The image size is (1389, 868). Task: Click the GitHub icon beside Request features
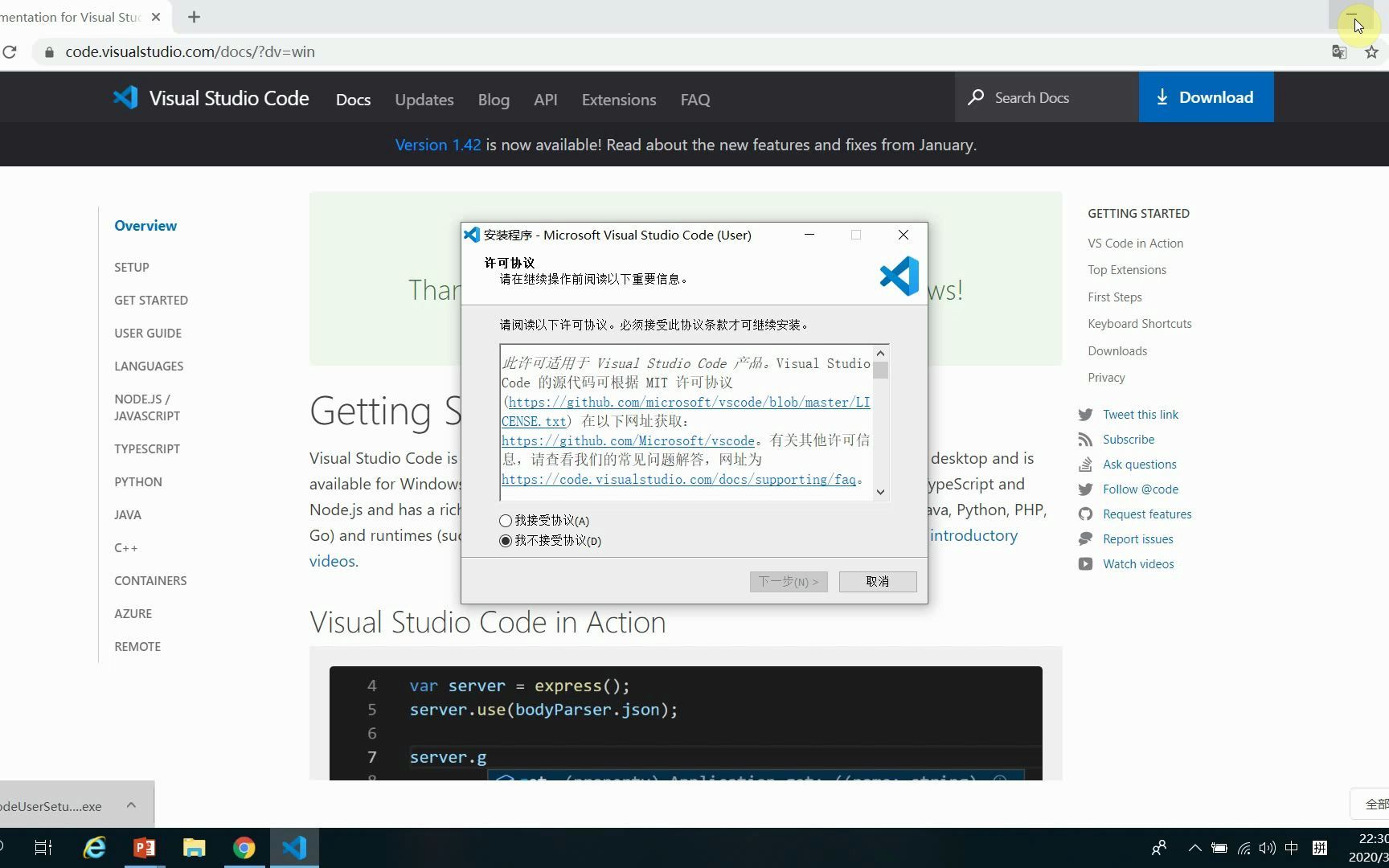click(1085, 514)
